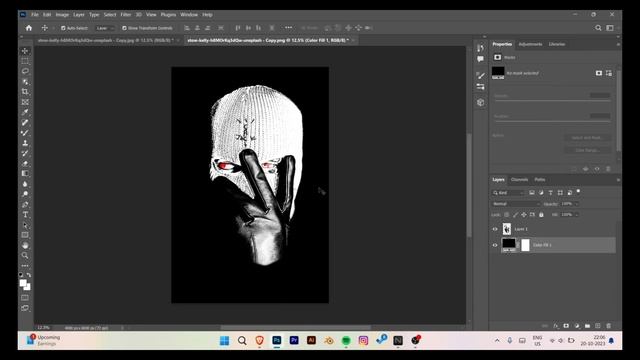Switch to the Paths tab

[540, 180]
